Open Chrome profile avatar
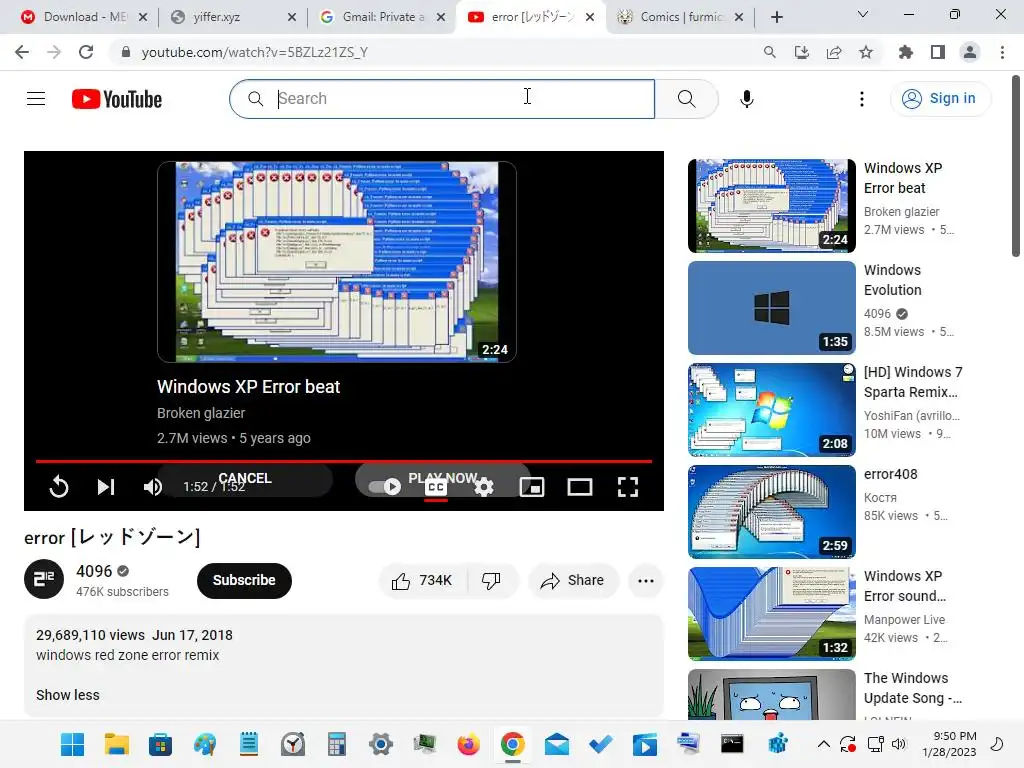Image resolution: width=1024 pixels, height=768 pixels. point(970,52)
